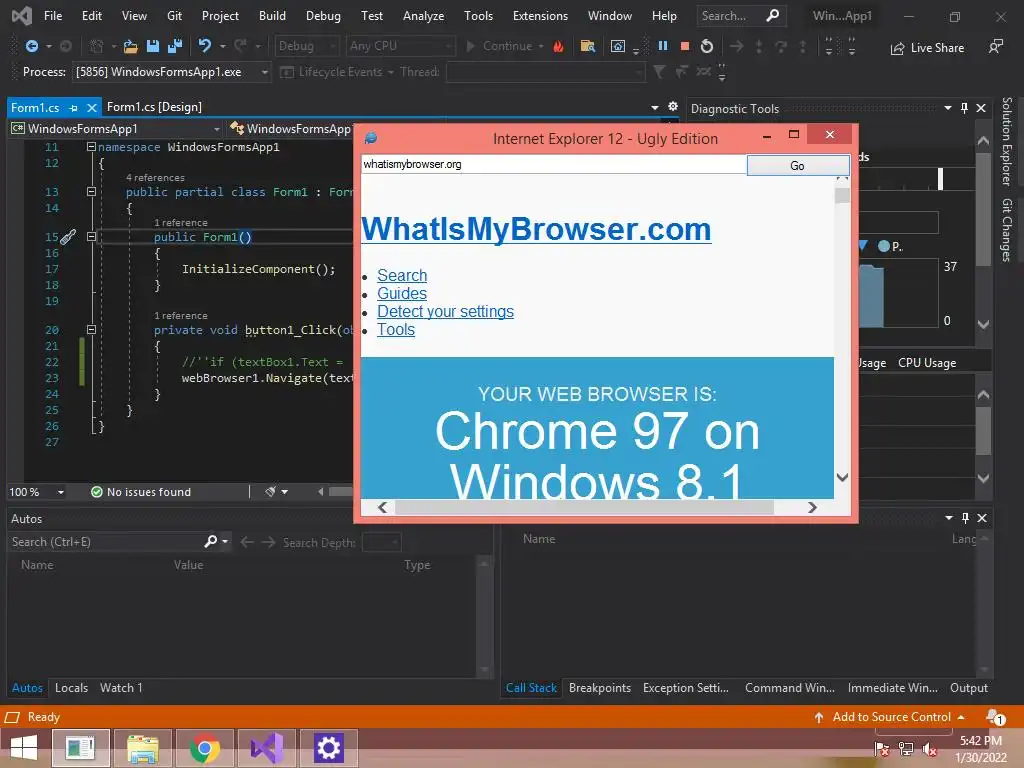Stop debugging with the red square

(x=684, y=46)
